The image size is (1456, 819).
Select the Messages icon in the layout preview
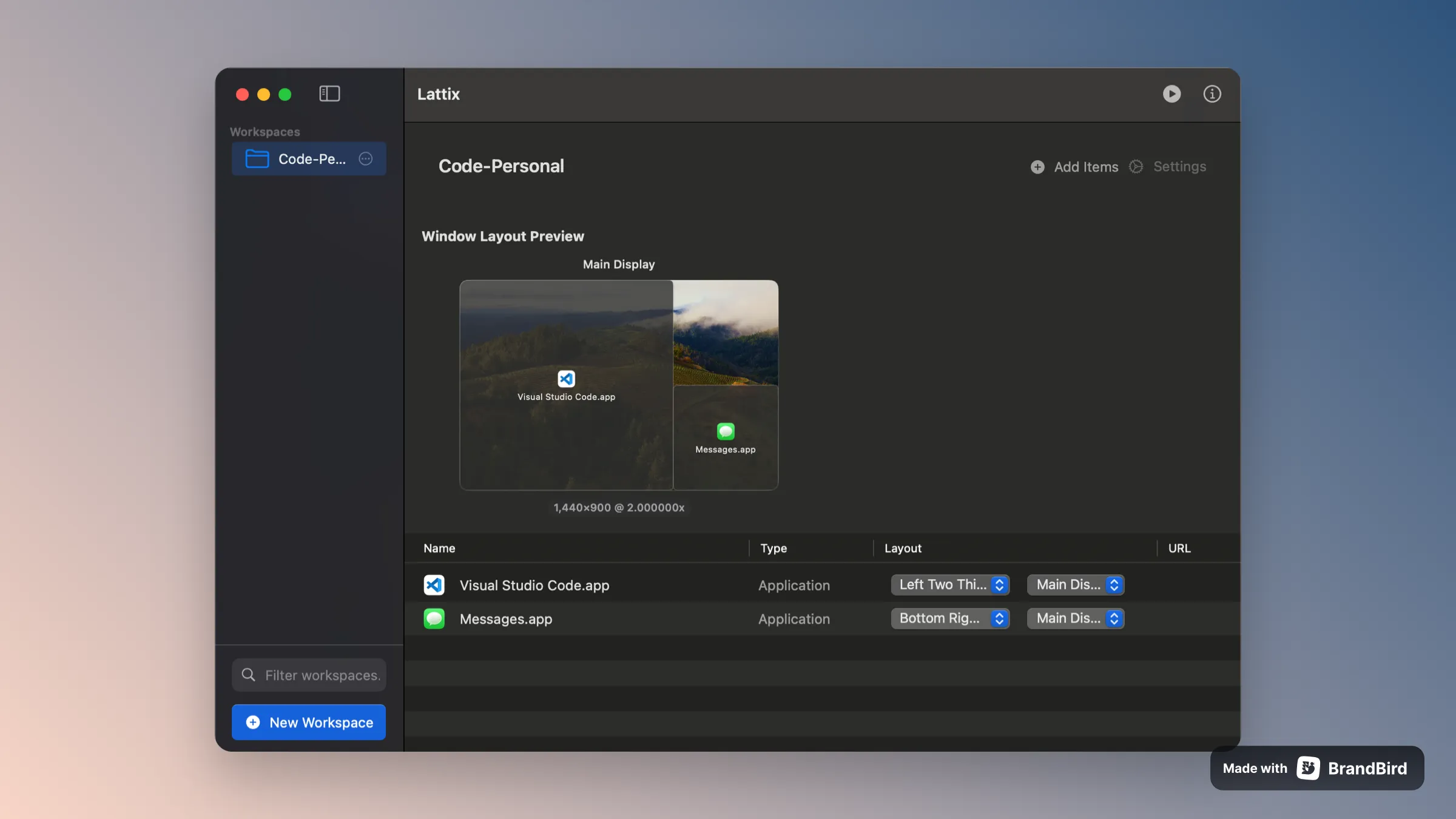pos(726,432)
